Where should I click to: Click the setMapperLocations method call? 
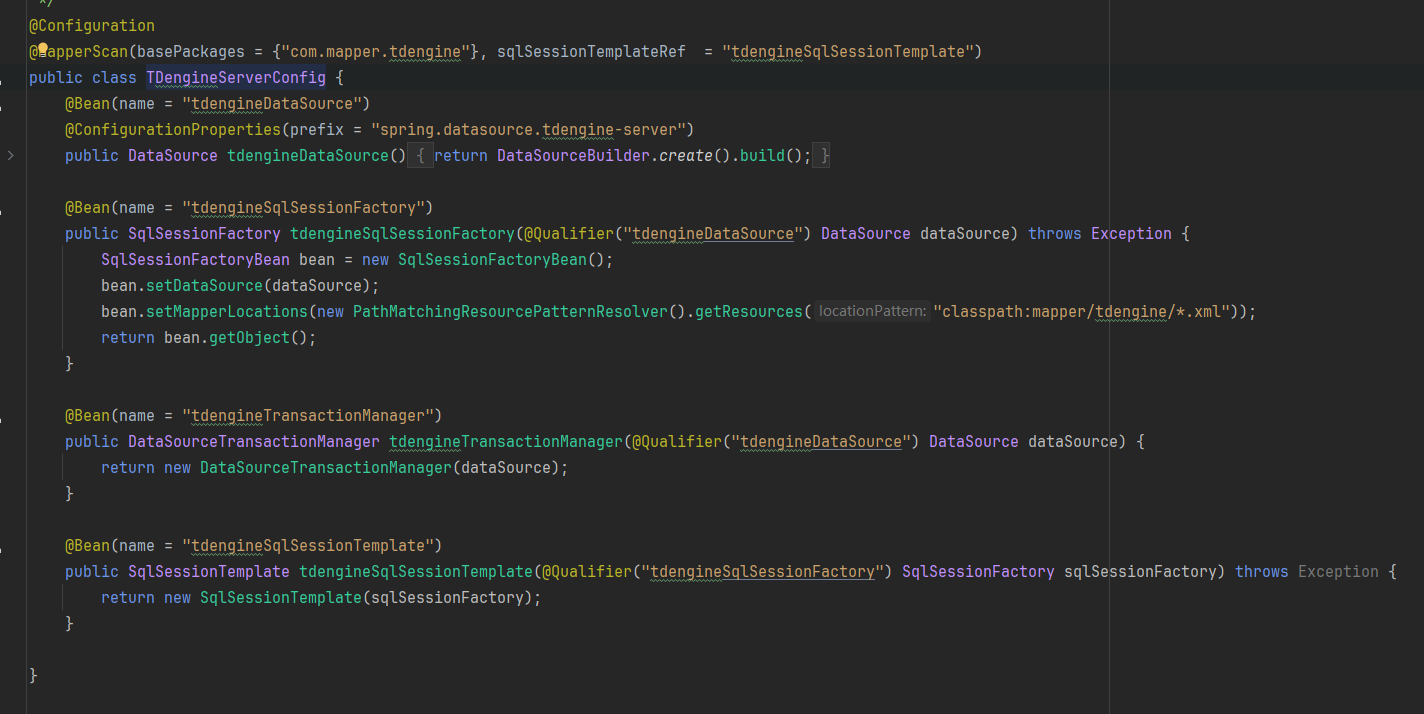(227, 311)
